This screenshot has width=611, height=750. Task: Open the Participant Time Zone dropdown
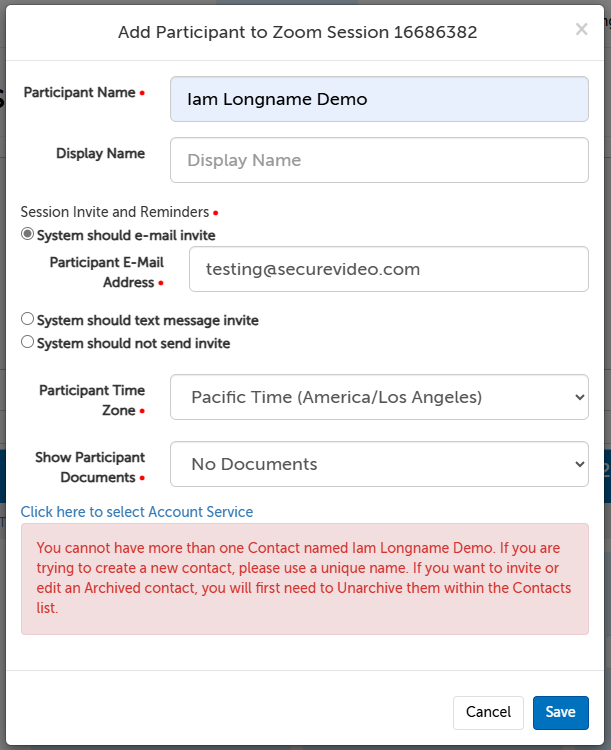(379, 397)
